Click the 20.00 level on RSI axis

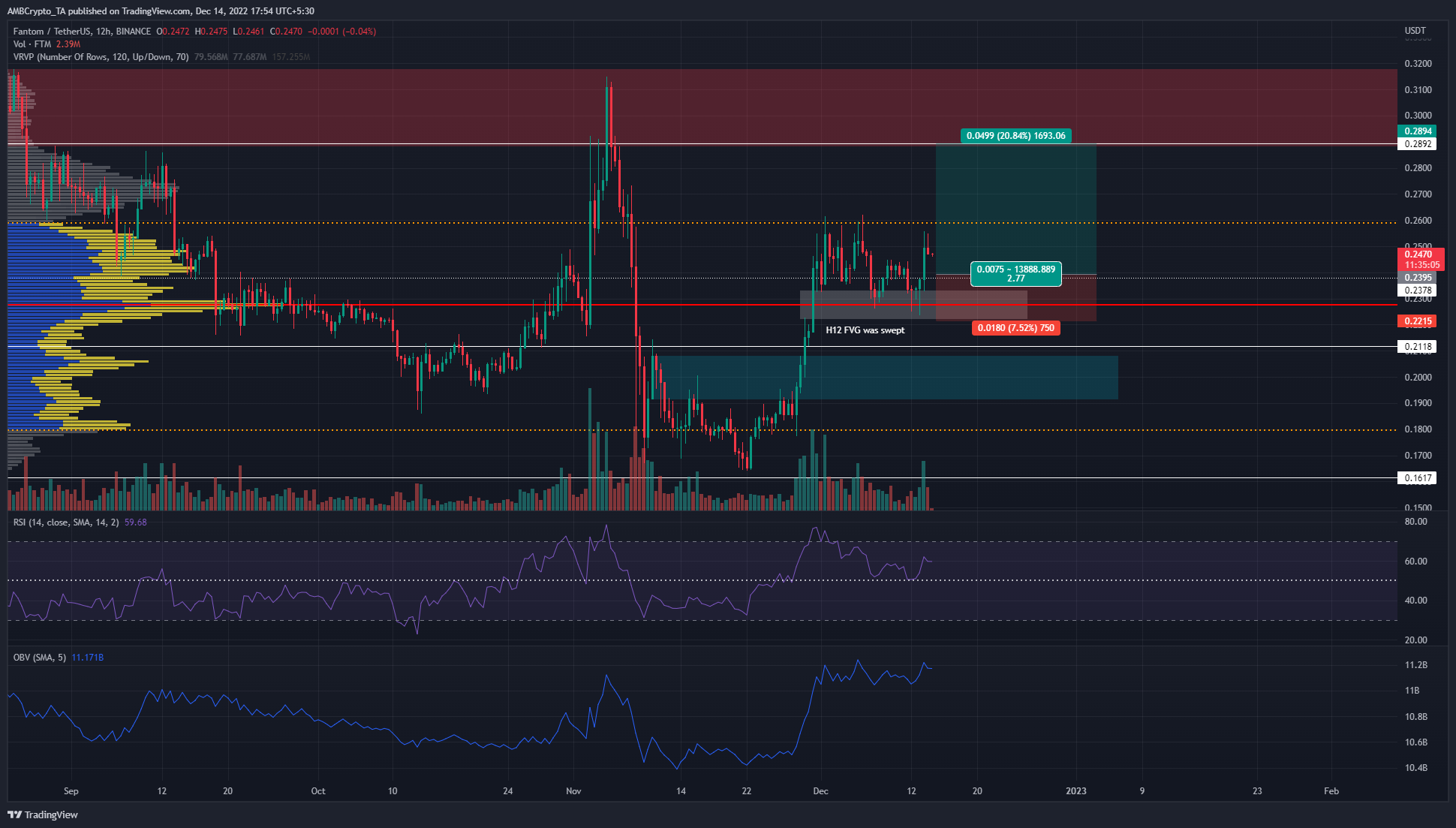tap(1415, 640)
